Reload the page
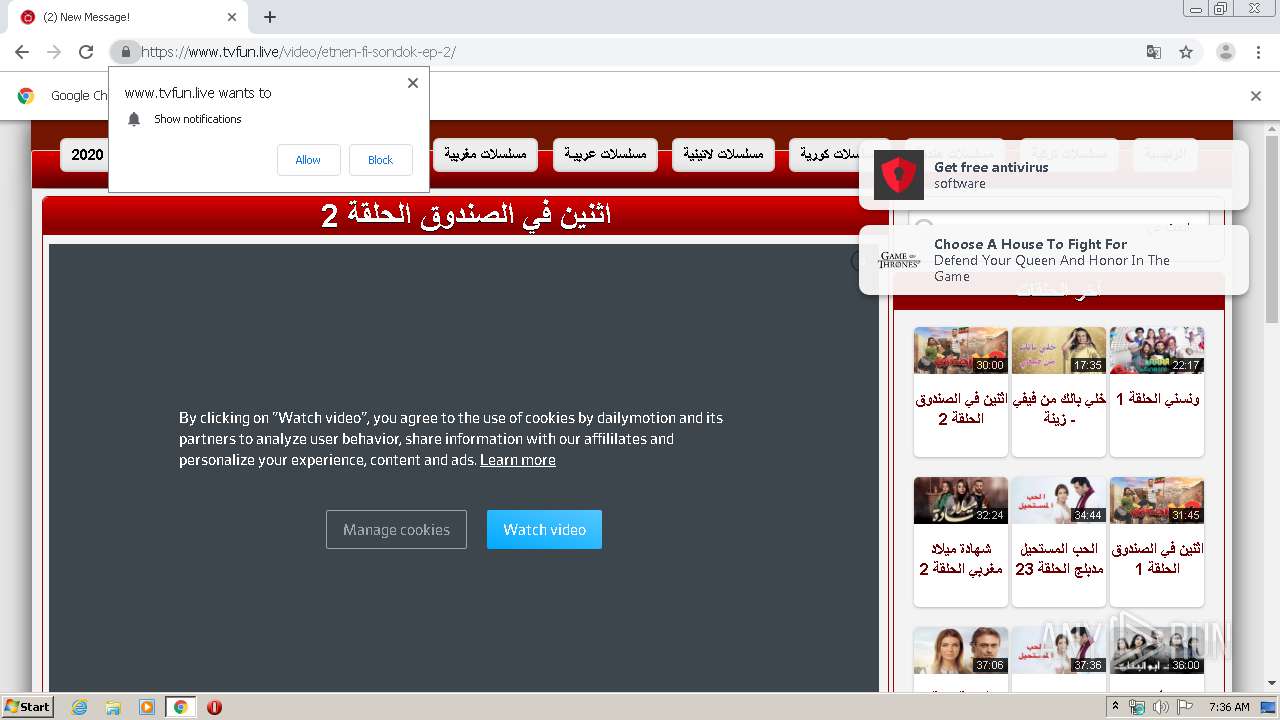Image resolution: width=1280 pixels, height=720 pixels. [86, 52]
